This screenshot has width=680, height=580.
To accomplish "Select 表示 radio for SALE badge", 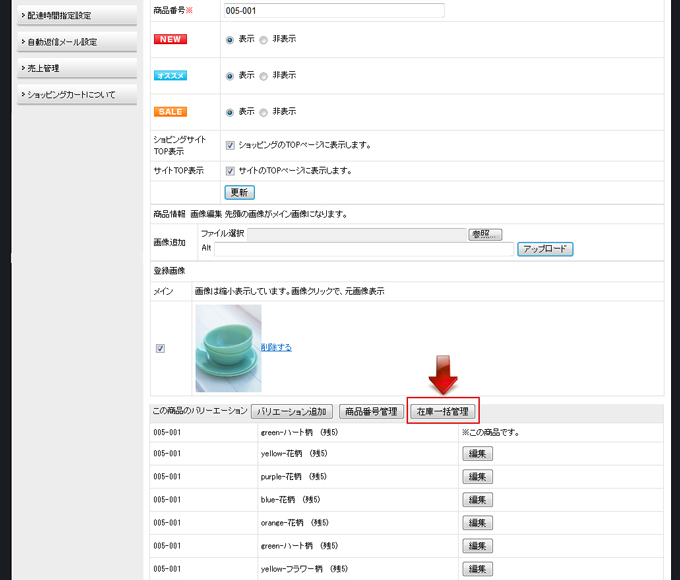I will [x=231, y=112].
